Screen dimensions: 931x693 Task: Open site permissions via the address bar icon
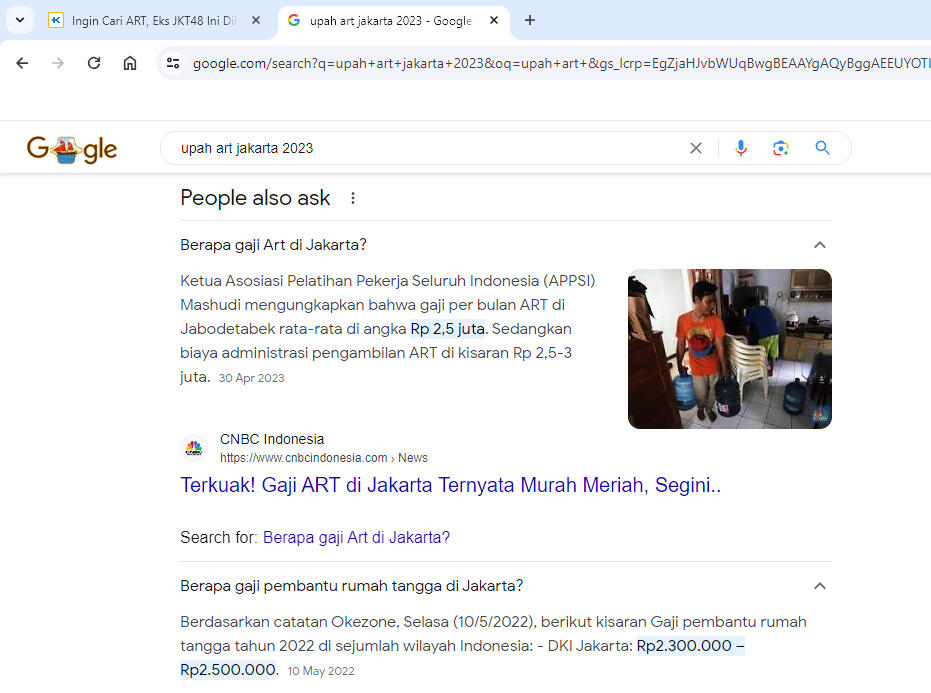[172, 61]
